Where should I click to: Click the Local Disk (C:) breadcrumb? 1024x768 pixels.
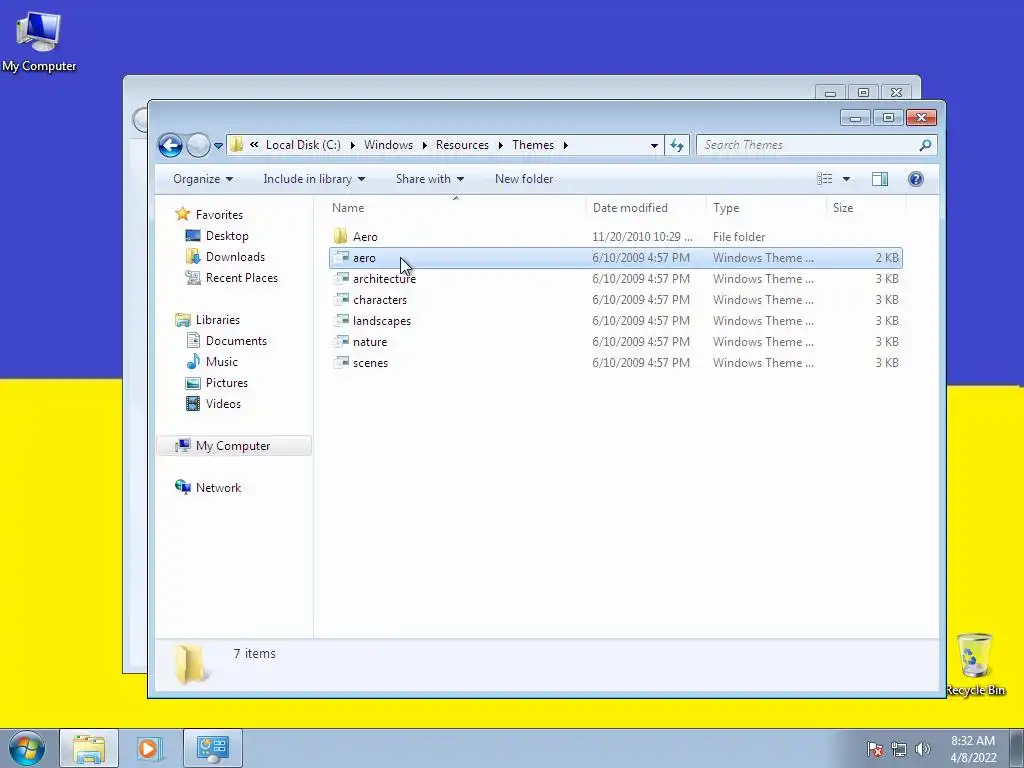coord(303,145)
